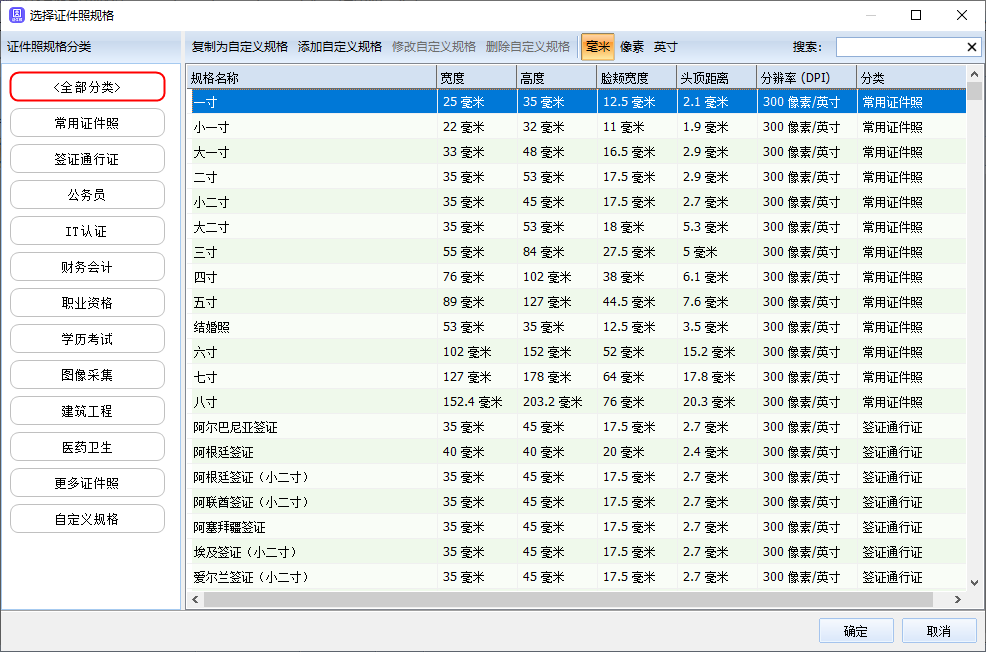This screenshot has width=986, height=652.
Task: Click the app icon in title bar
Action: click(x=15, y=15)
